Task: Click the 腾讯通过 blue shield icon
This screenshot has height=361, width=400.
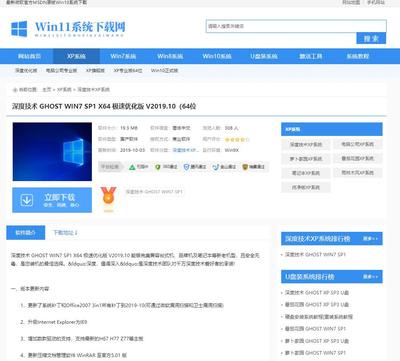Action: (x=186, y=167)
